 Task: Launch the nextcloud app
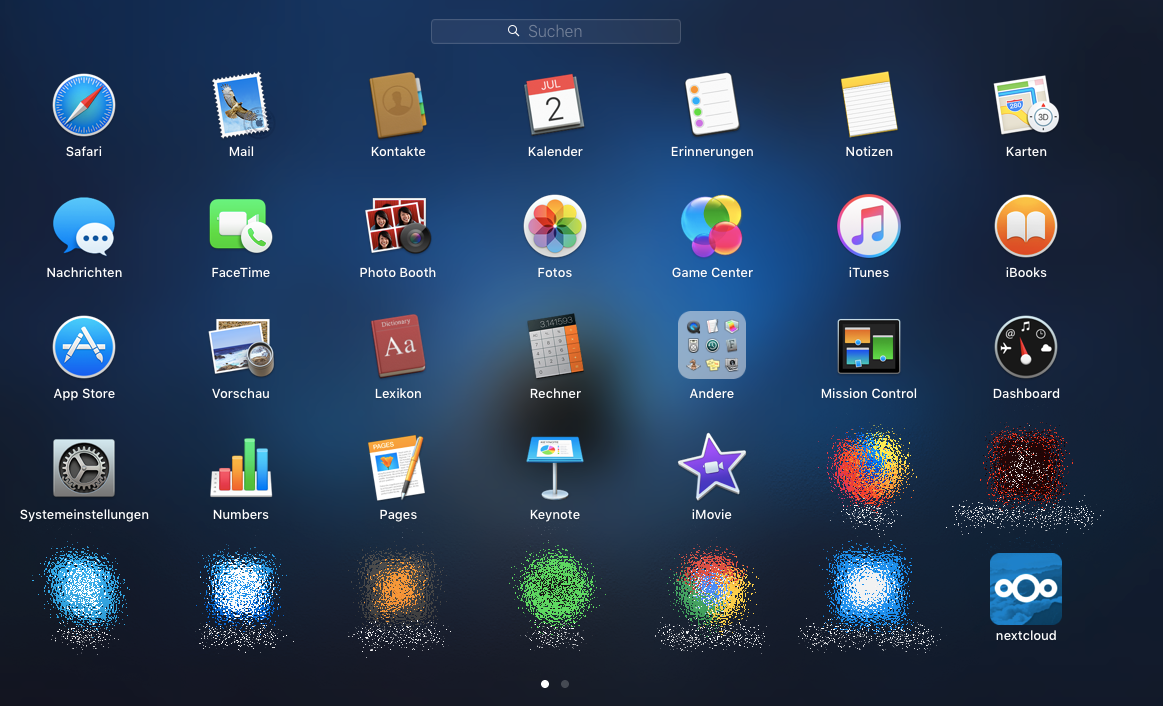click(1026, 589)
